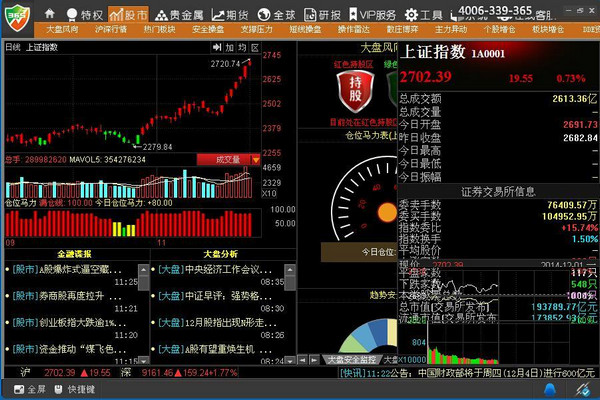Select the 股市 menu

click(x=128, y=15)
